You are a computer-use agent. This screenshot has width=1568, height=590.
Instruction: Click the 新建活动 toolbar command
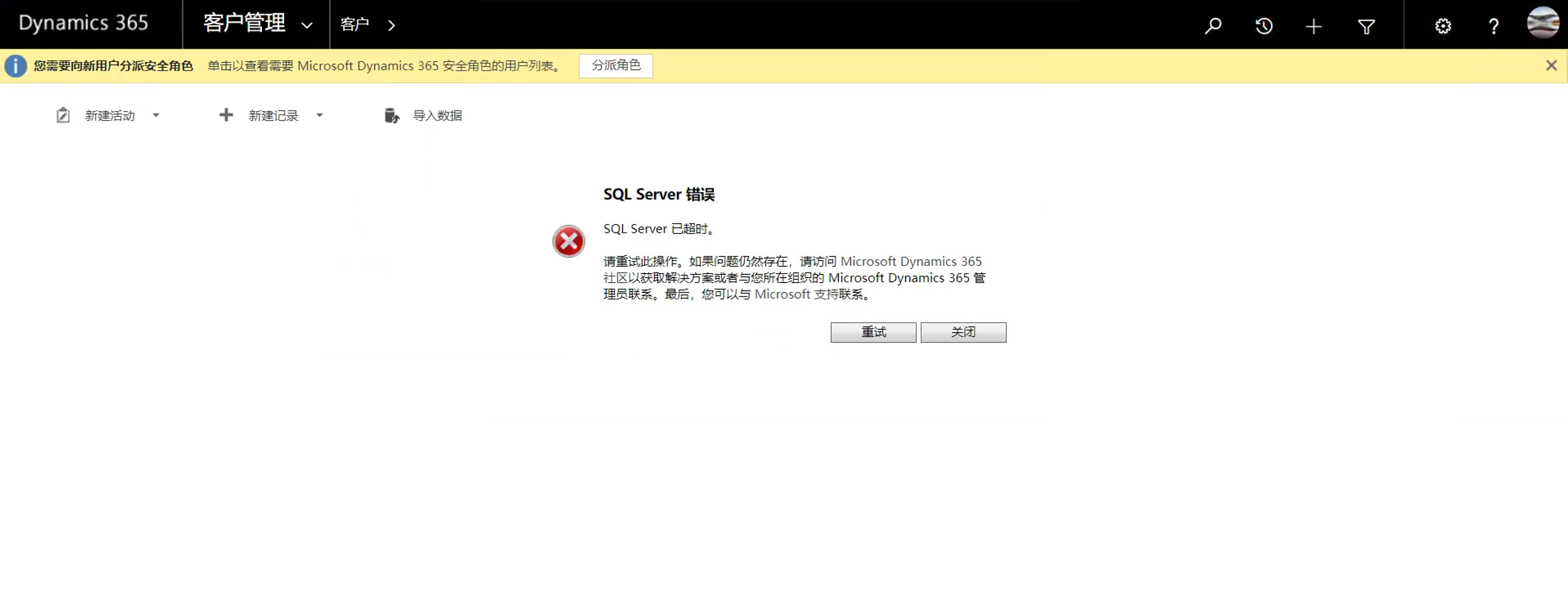(110, 115)
